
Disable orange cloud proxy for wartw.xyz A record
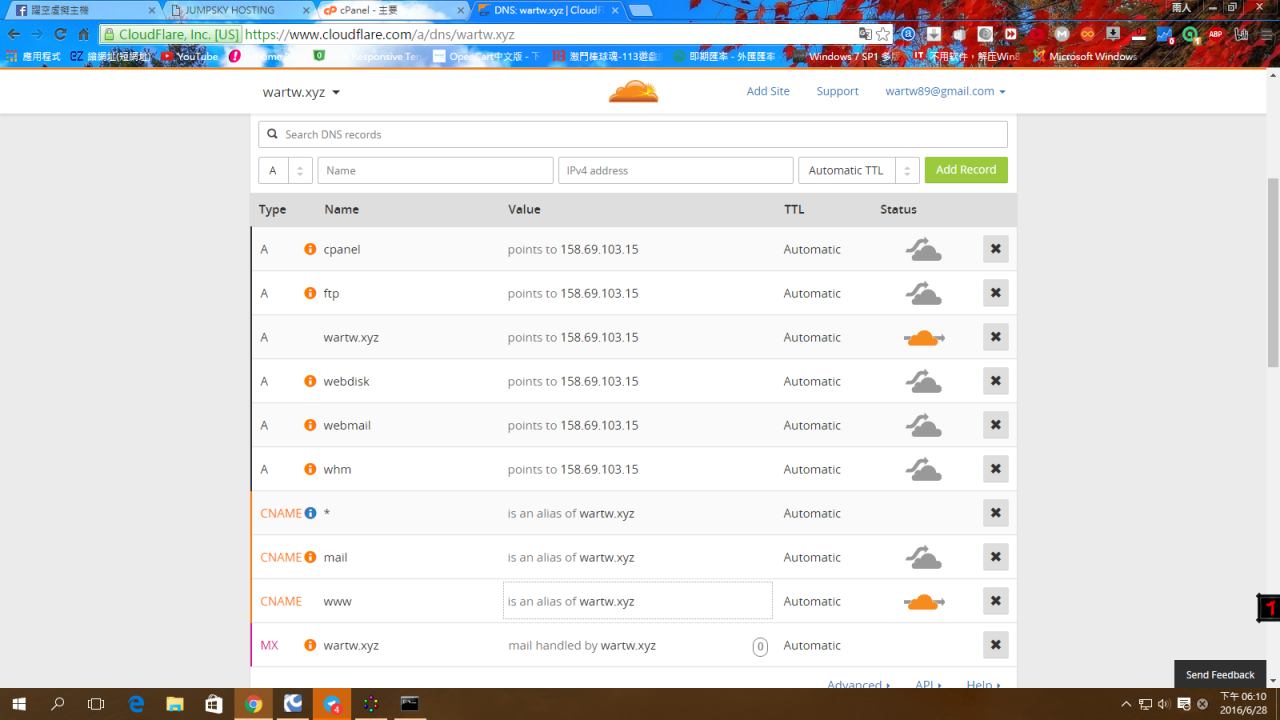(x=924, y=338)
